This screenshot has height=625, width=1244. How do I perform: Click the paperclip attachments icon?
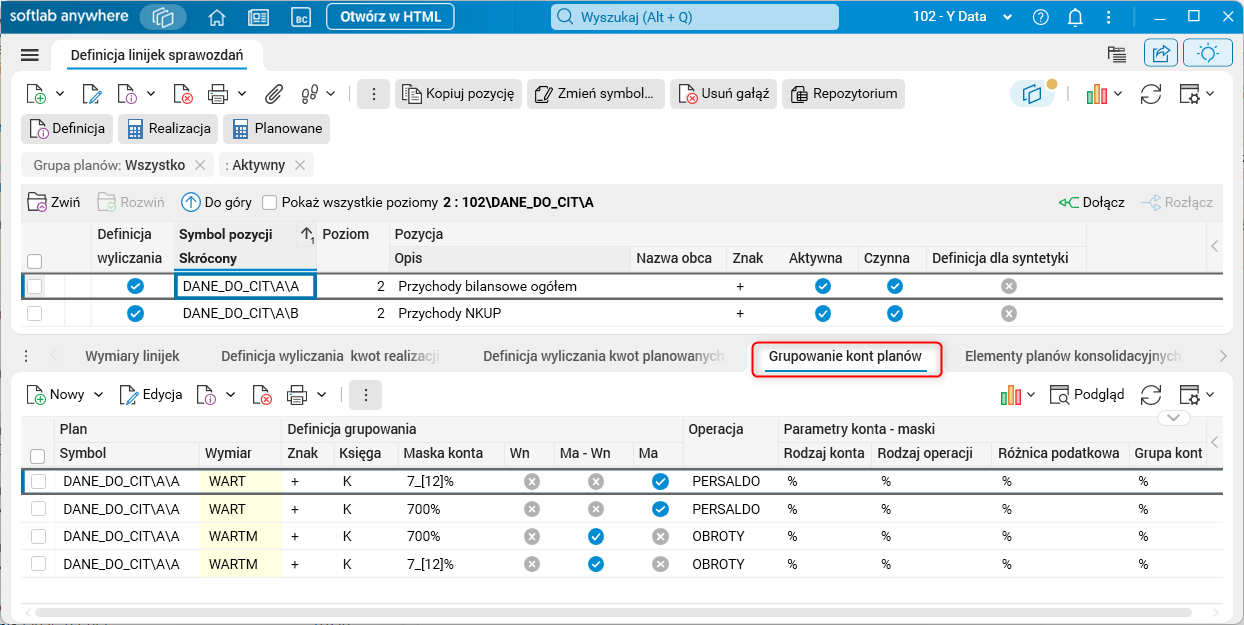[273, 94]
